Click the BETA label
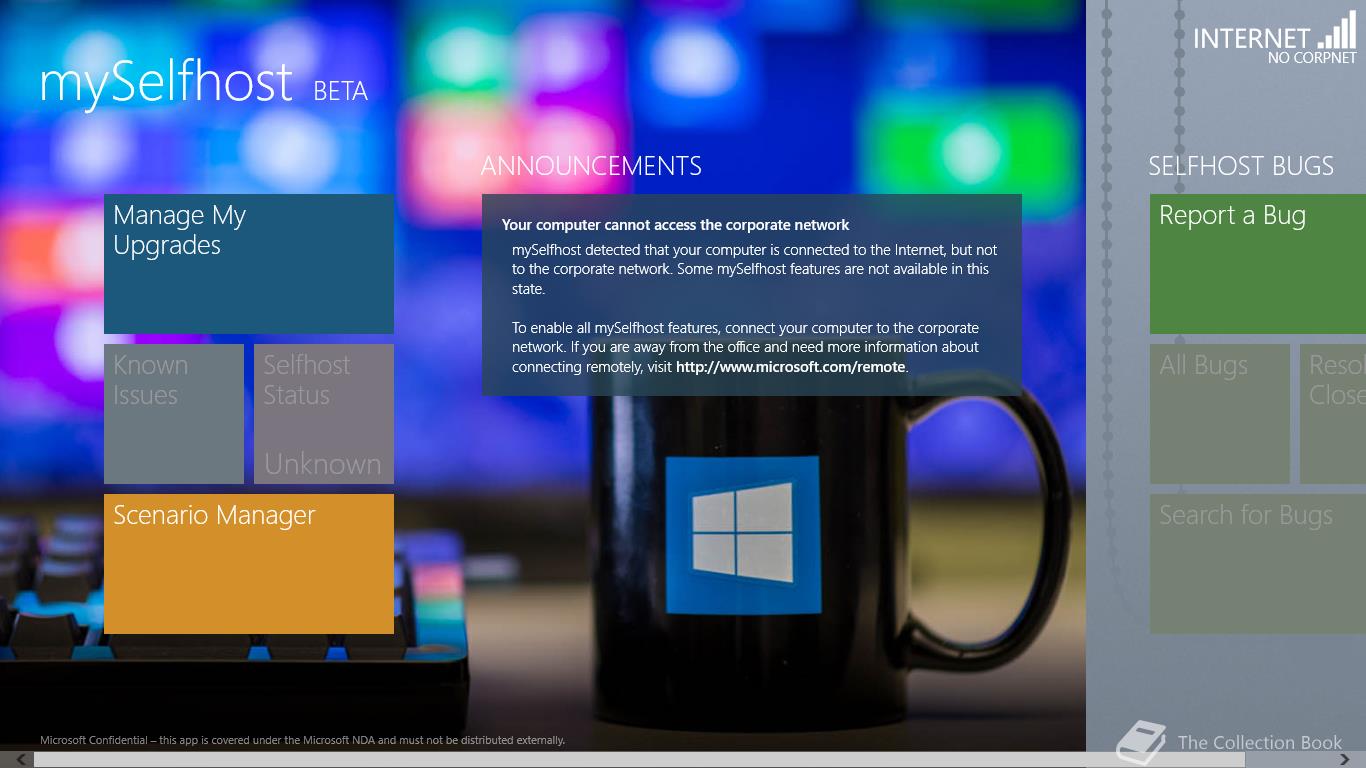 click(341, 91)
